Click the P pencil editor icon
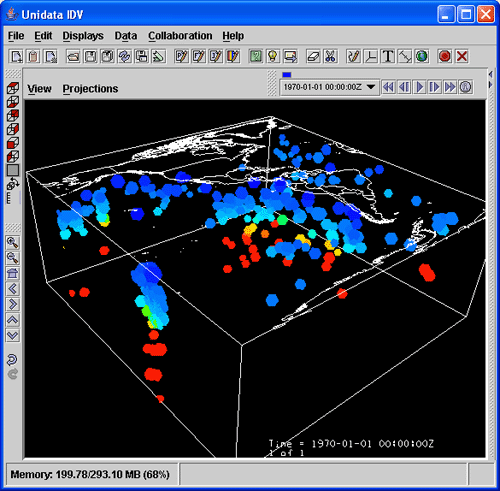 (x=182, y=56)
